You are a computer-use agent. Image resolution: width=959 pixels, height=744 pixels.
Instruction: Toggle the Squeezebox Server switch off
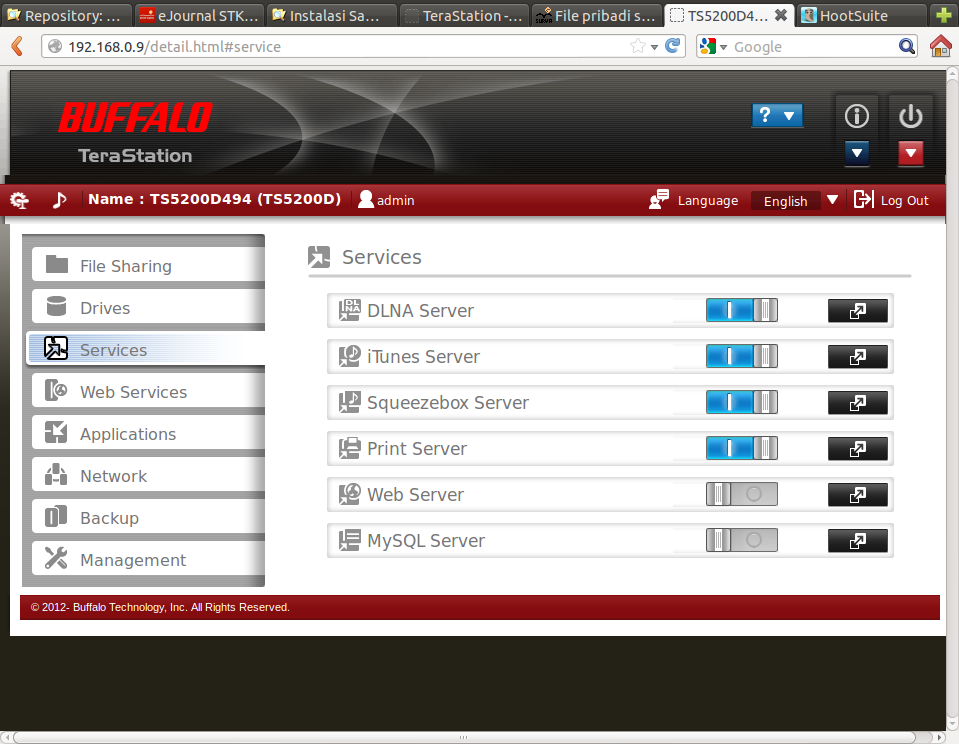[x=741, y=402]
